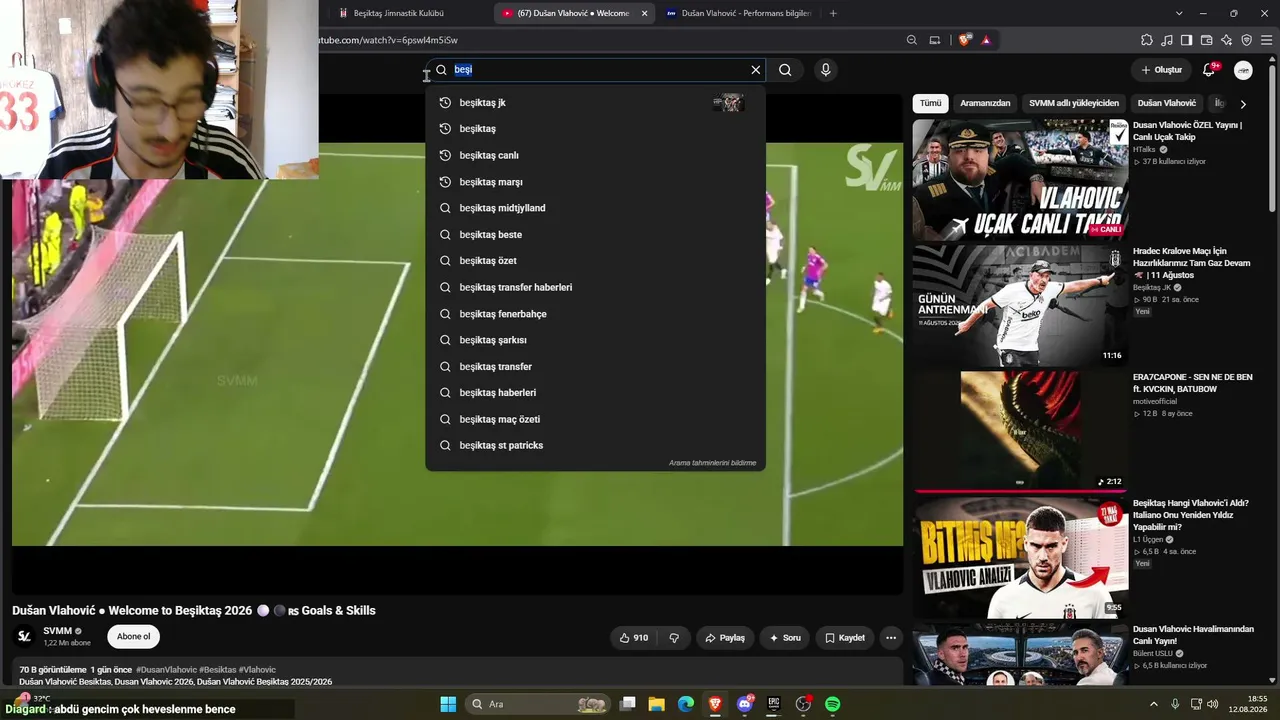The image size is (1280, 720).
Task: Subscribe with the Abone ol button
Action: [133, 637]
